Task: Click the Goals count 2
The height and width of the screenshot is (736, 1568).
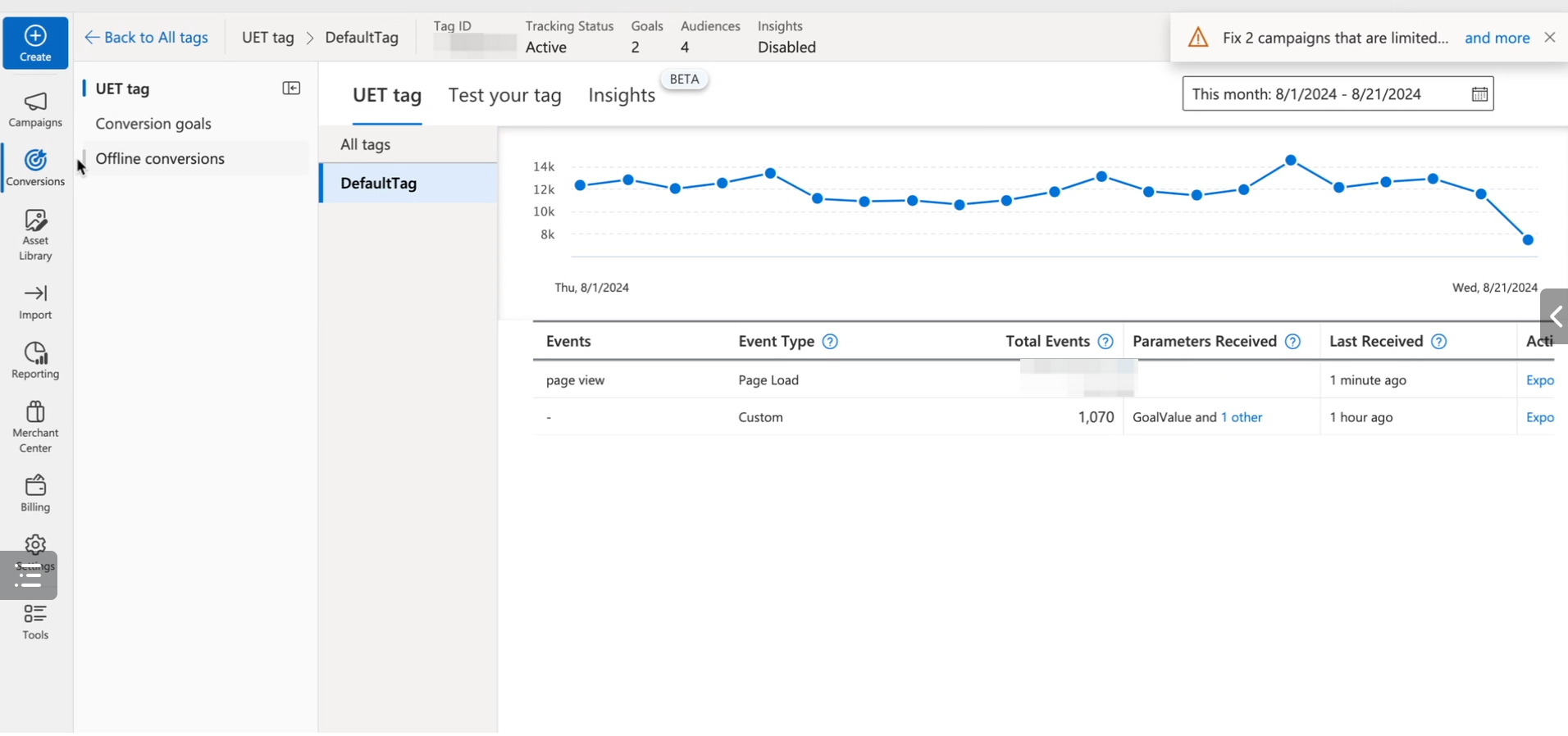Action: 636,48
